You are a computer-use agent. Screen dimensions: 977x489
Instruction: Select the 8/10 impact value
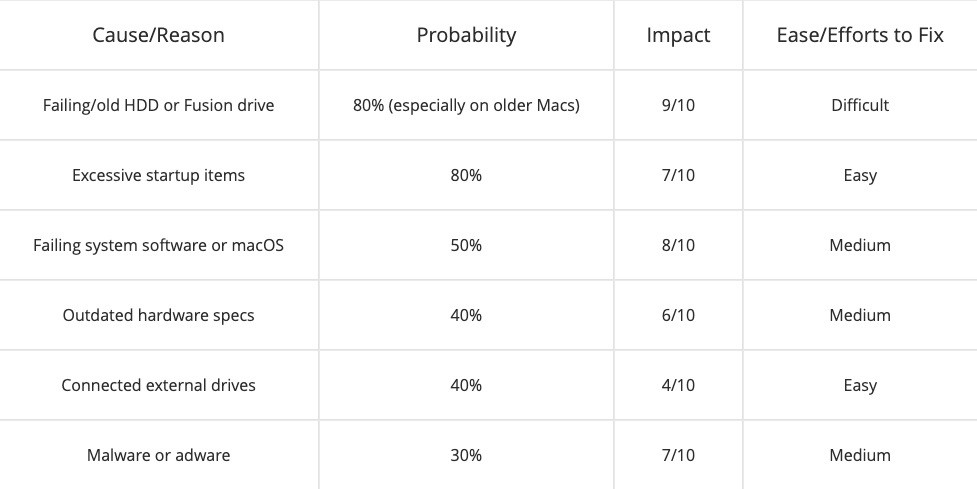click(x=678, y=245)
